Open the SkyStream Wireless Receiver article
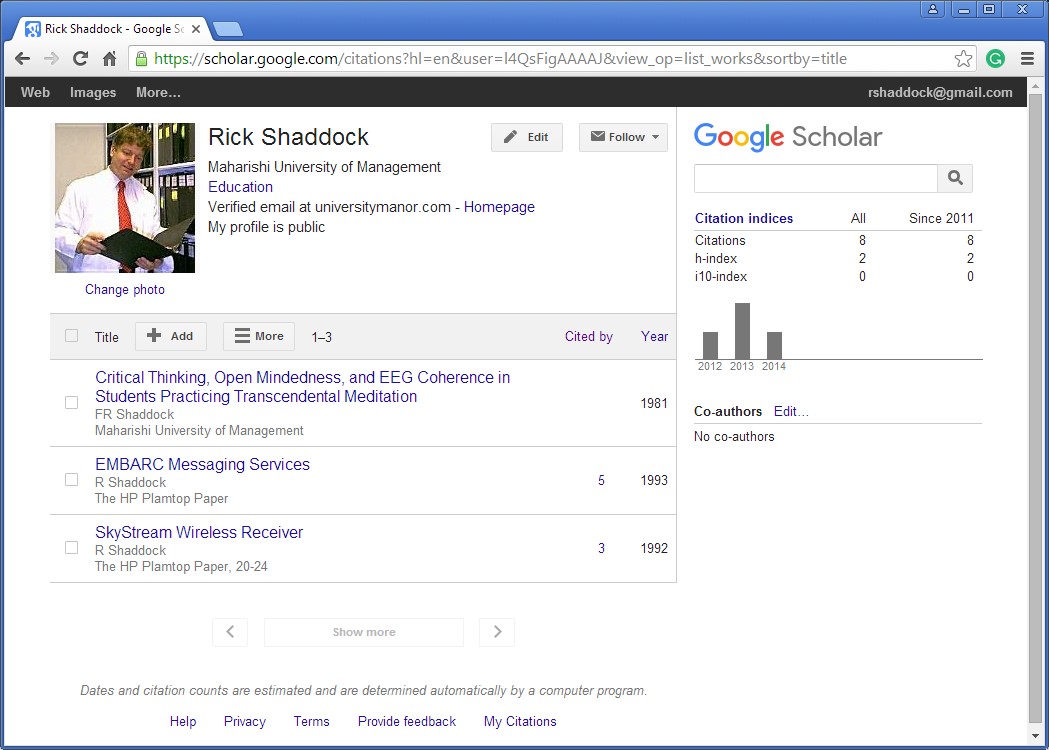This screenshot has height=750, width=1049. tap(199, 533)
